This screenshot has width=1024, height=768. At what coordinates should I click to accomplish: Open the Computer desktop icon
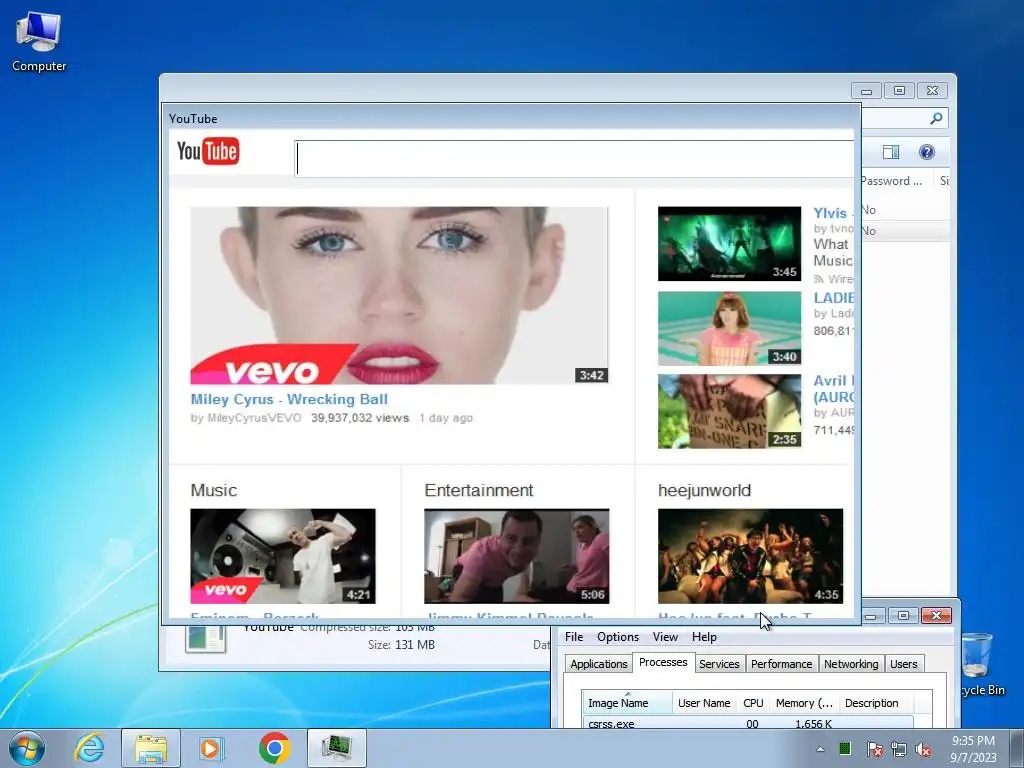[x=39, y=42]
